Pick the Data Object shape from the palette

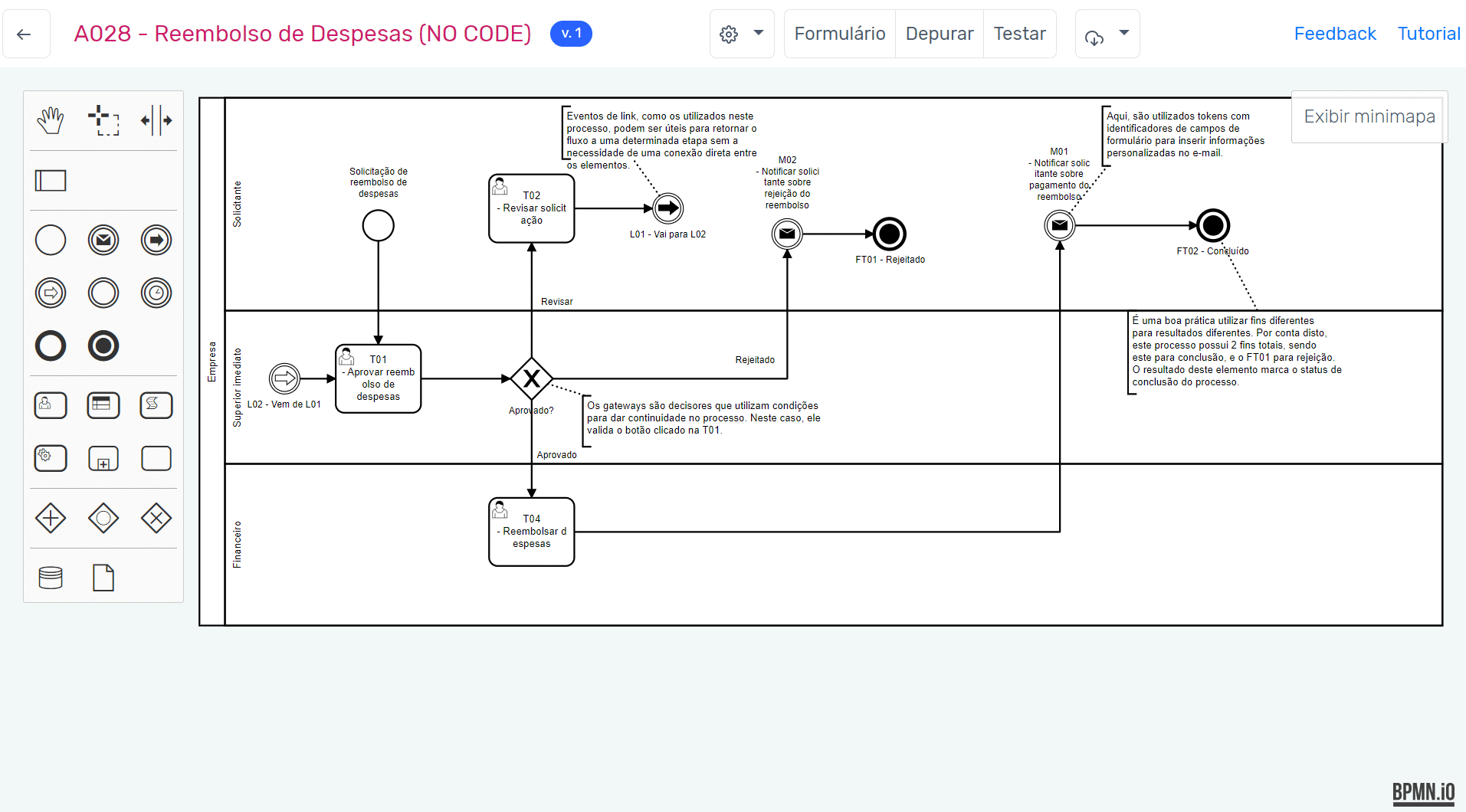pyautogui.click(x=103, y=578)
